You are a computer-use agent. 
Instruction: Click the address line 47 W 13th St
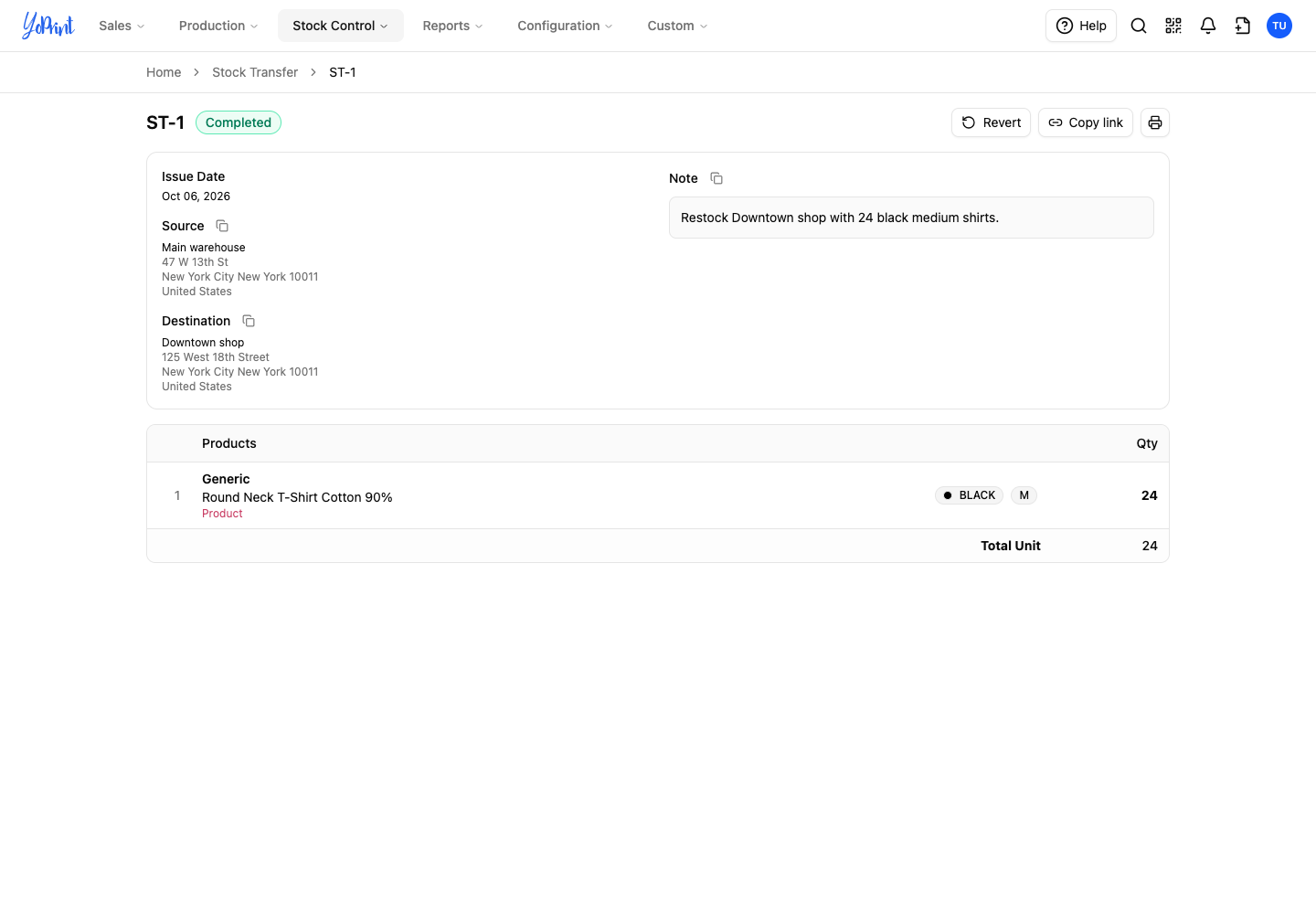pyautogui.click(x=195, y=262)
